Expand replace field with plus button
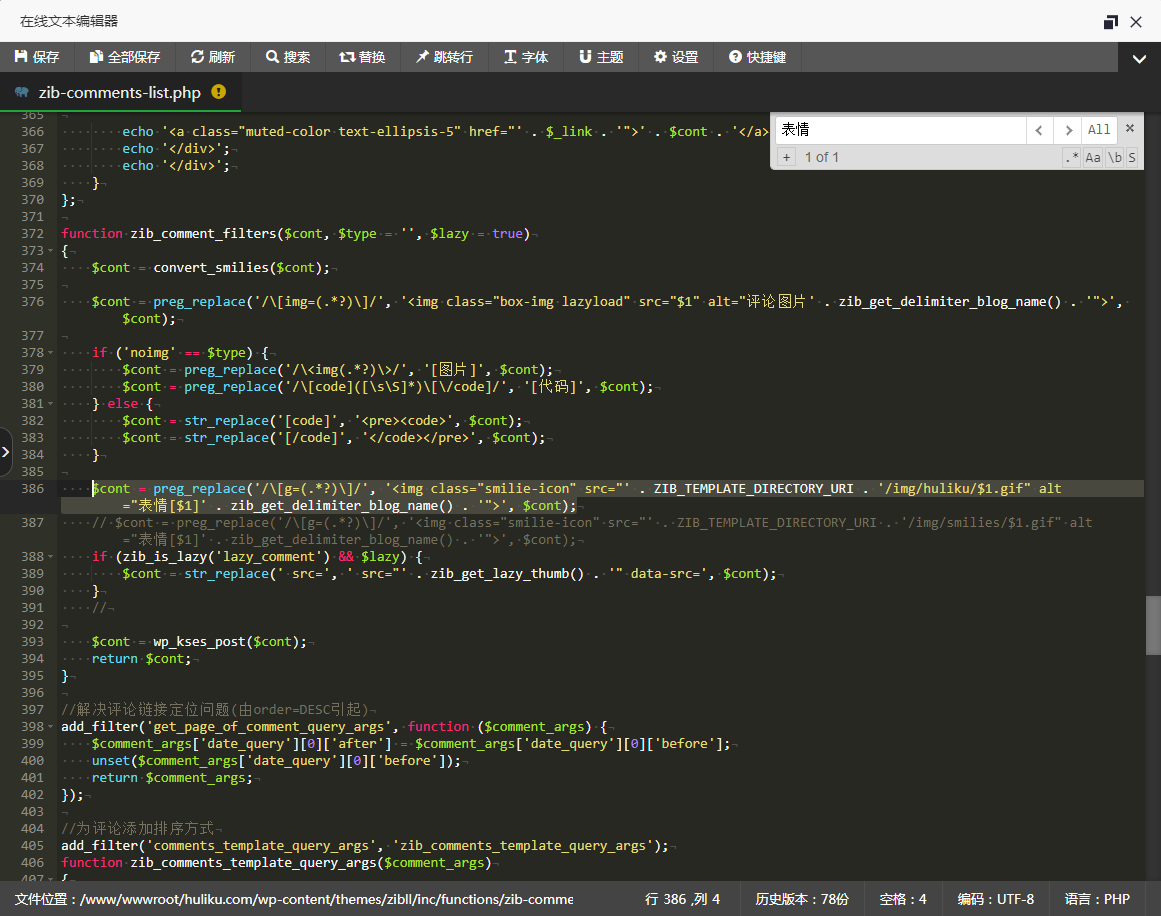Screen dimensions: 1161x916 [786, 157]
